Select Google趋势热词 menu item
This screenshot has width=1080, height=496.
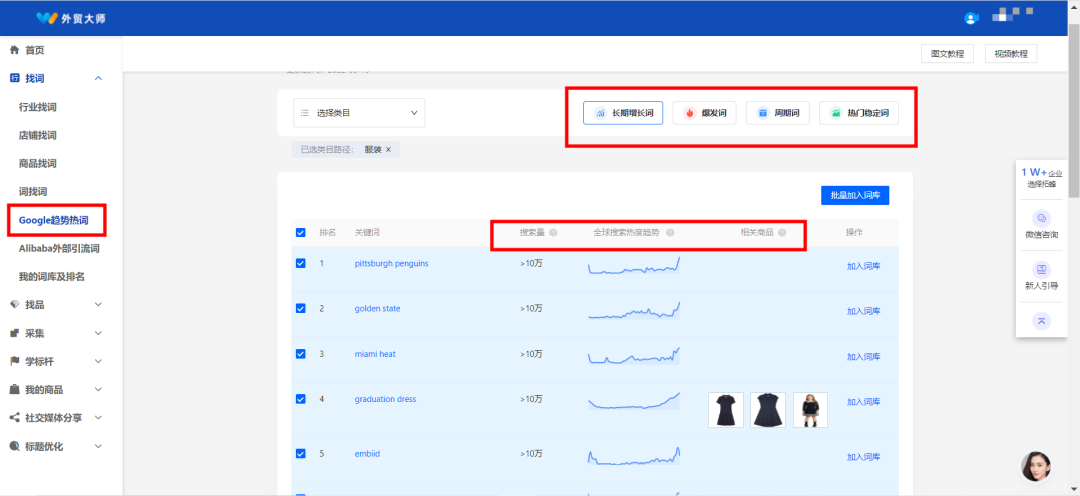coord(54,220)
